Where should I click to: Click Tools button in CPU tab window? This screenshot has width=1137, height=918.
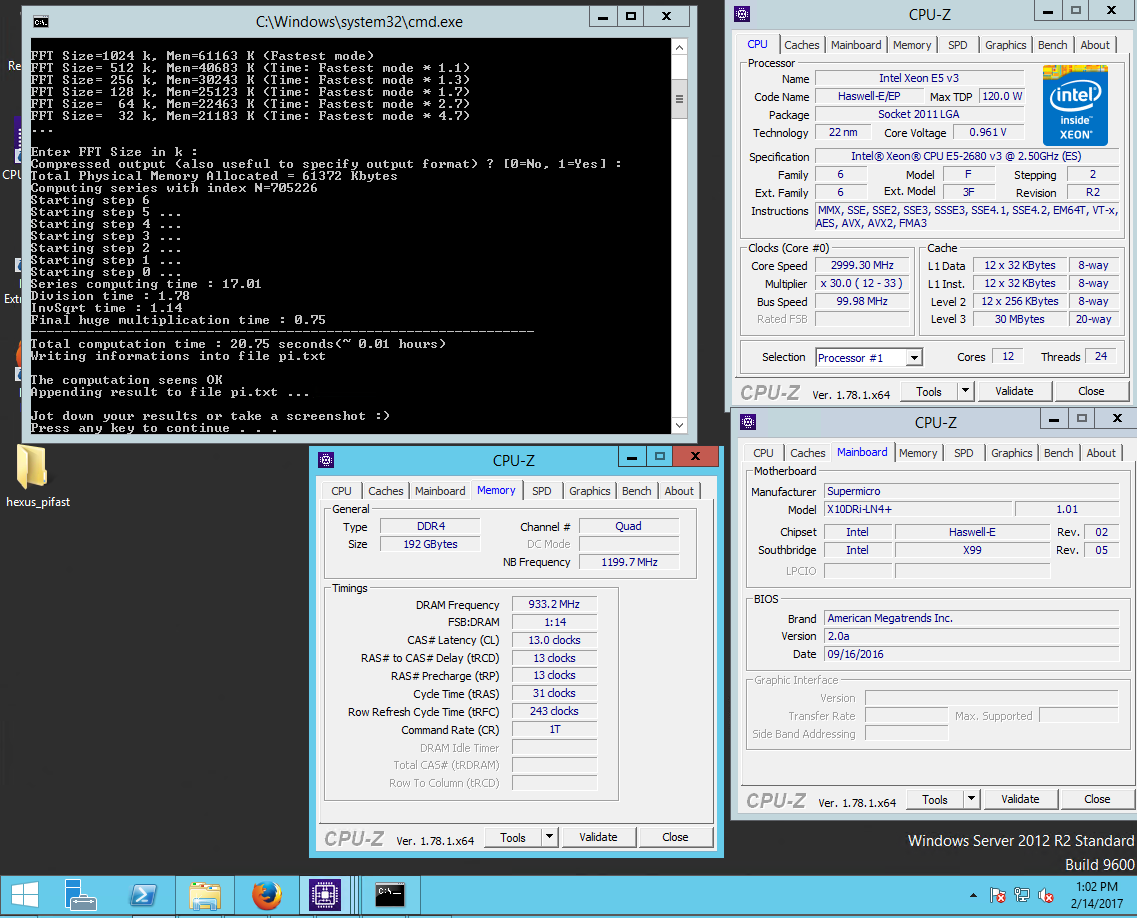pyautogui.click(x=928, y=392)
